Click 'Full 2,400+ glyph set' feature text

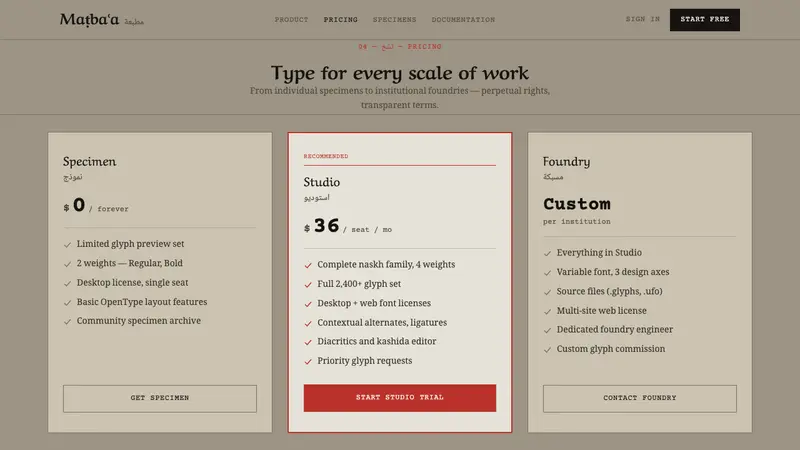pos(359,284)
